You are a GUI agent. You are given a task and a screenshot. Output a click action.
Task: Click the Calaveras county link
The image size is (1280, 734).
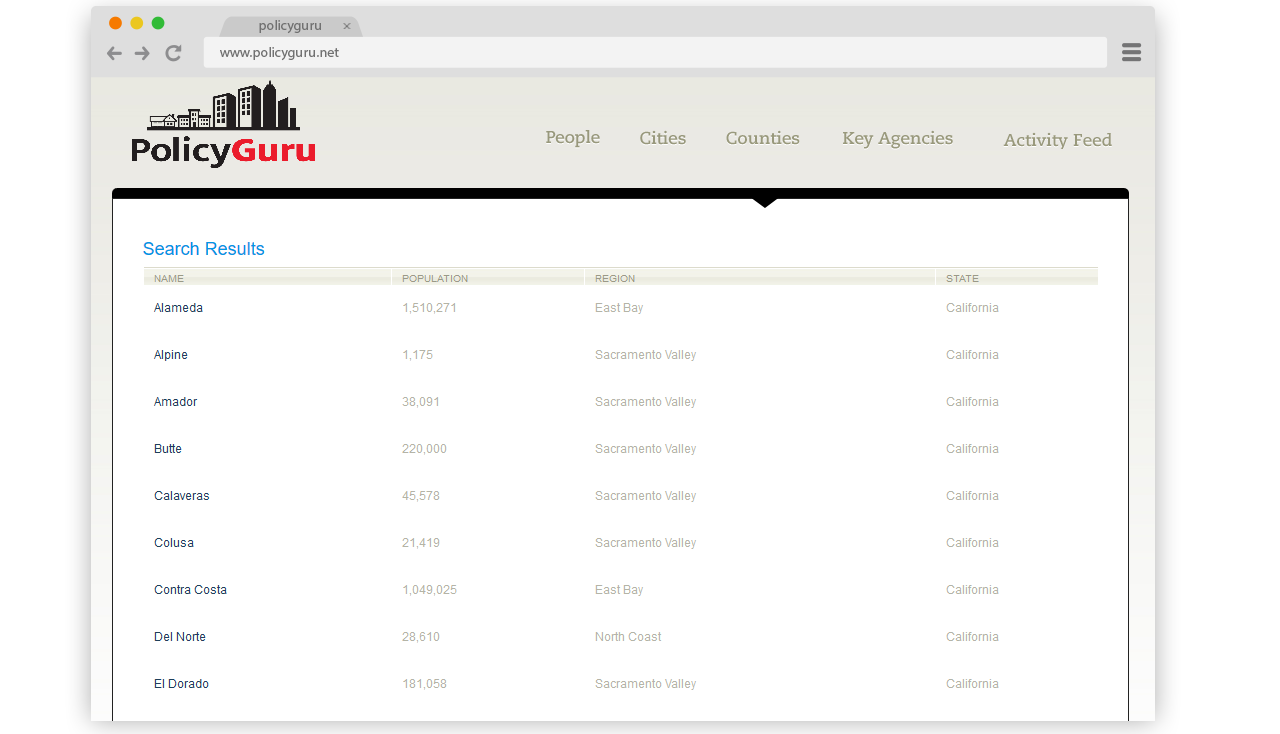pos(182,496)
